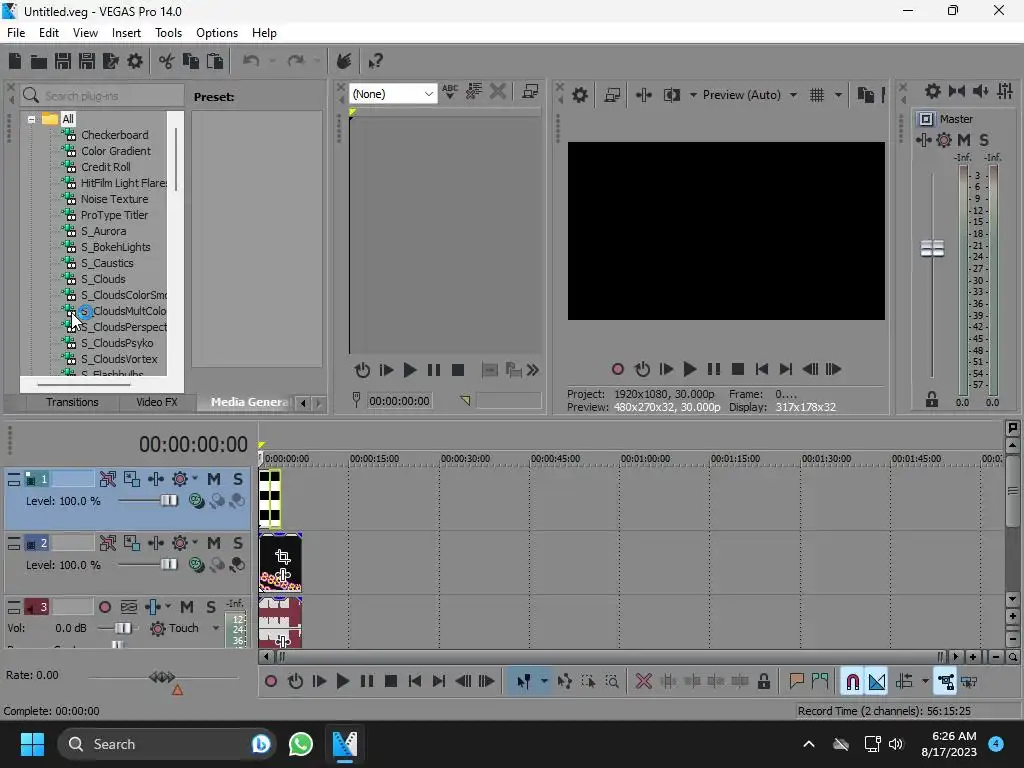The width and height of the screenshot is (1024, 768).
Task: Switch to the Transitions tab
Action: pos(72,402)
